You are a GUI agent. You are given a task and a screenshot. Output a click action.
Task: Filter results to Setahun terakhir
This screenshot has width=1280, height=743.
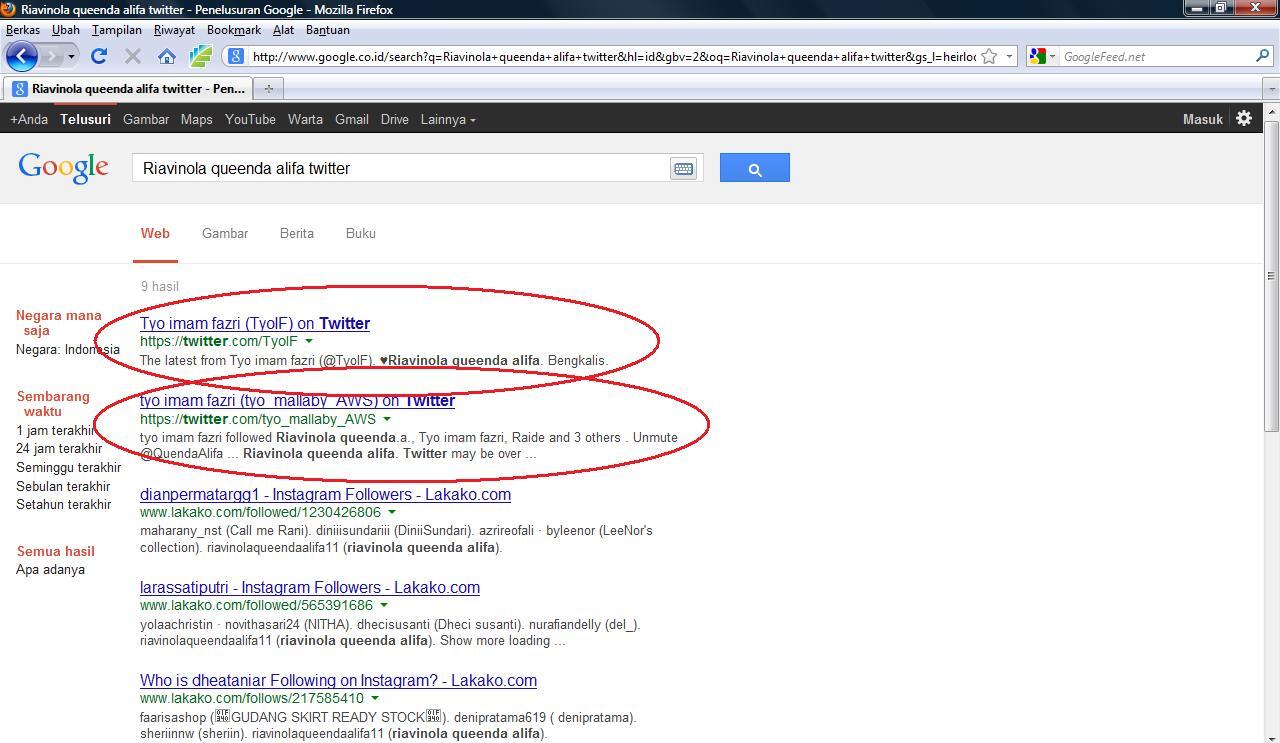(63, 504)
